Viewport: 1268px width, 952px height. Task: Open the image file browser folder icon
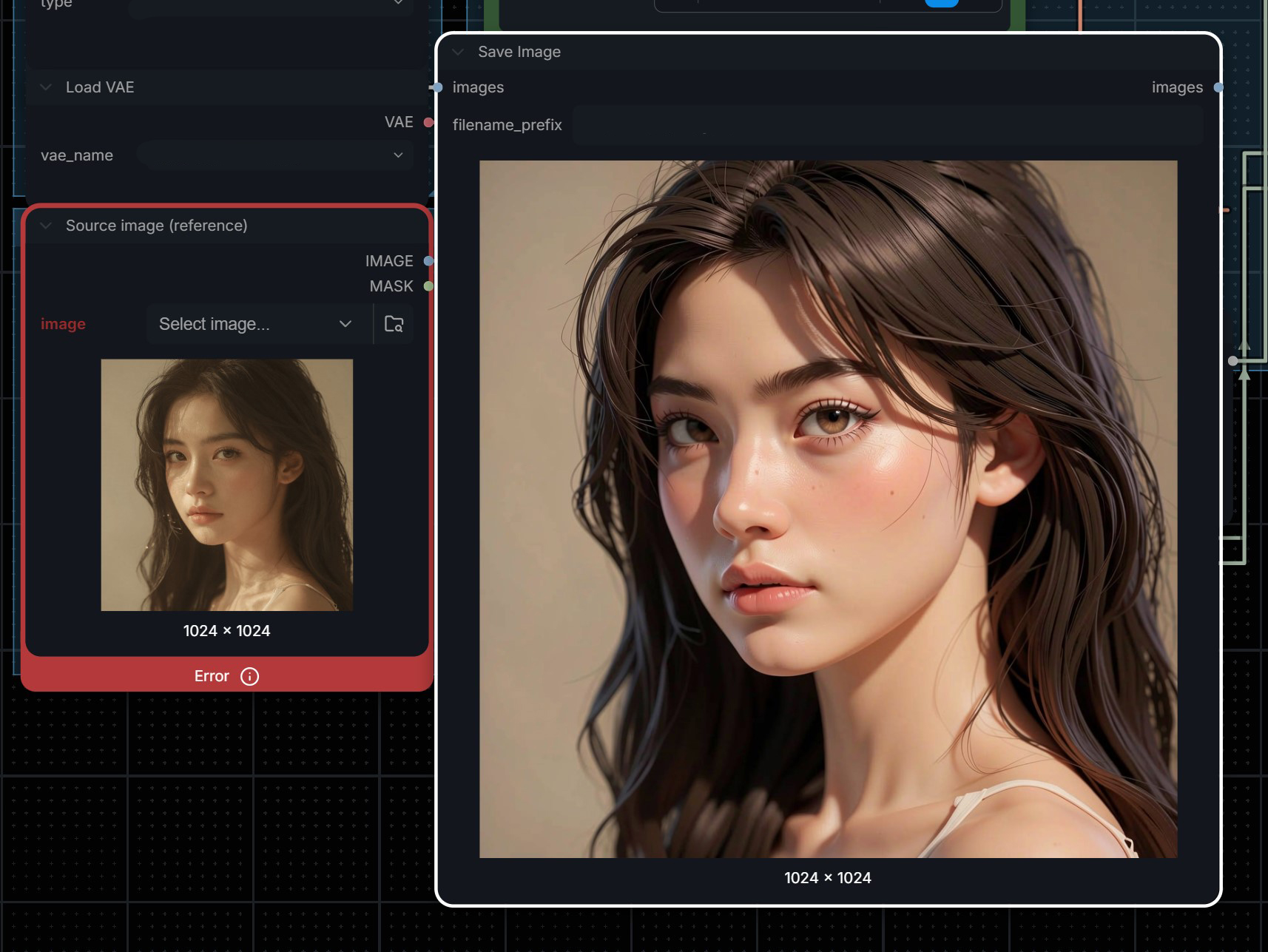pos(394,324)
